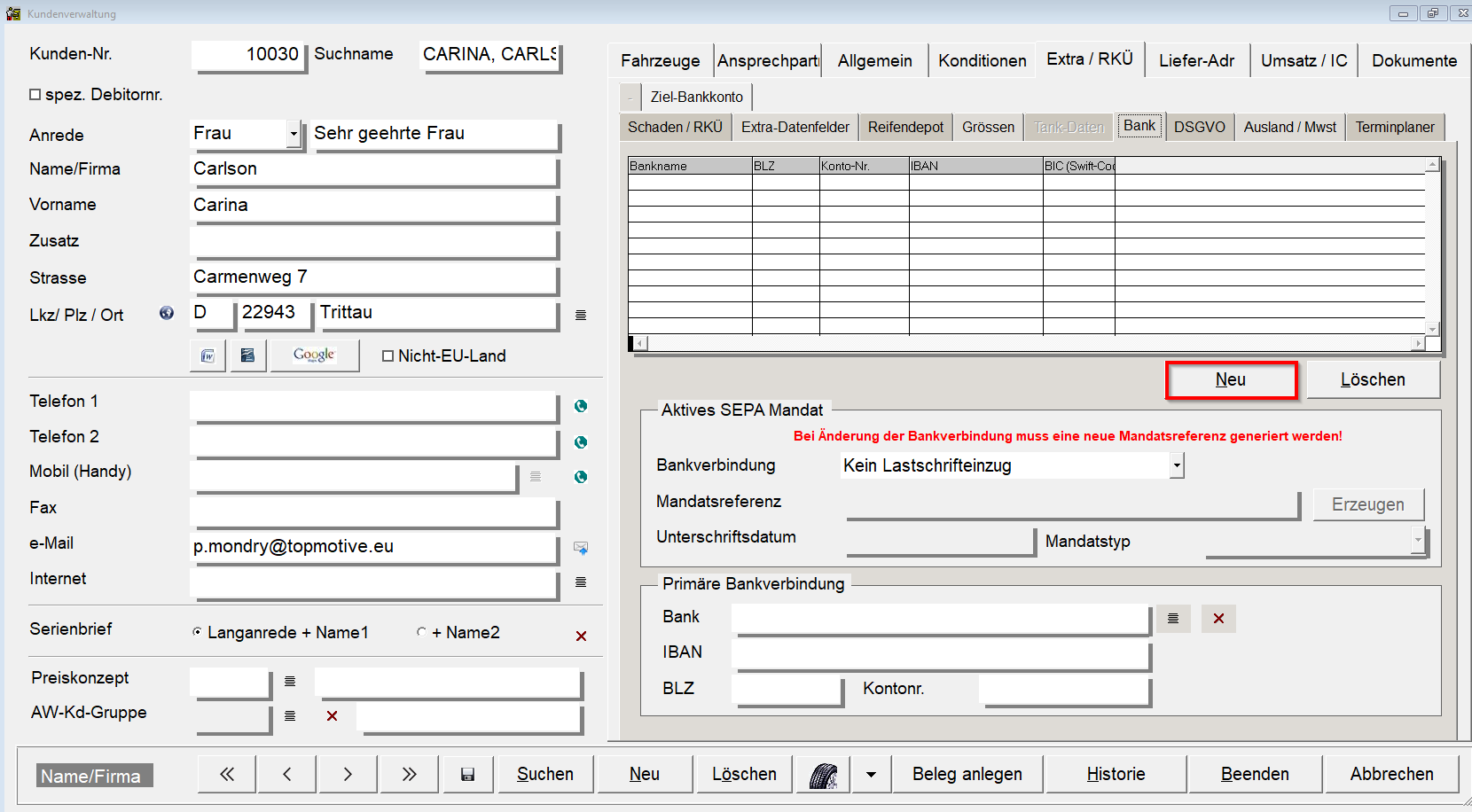Enable the spez. Debitornr. checkbox

(x=35, y=94)
